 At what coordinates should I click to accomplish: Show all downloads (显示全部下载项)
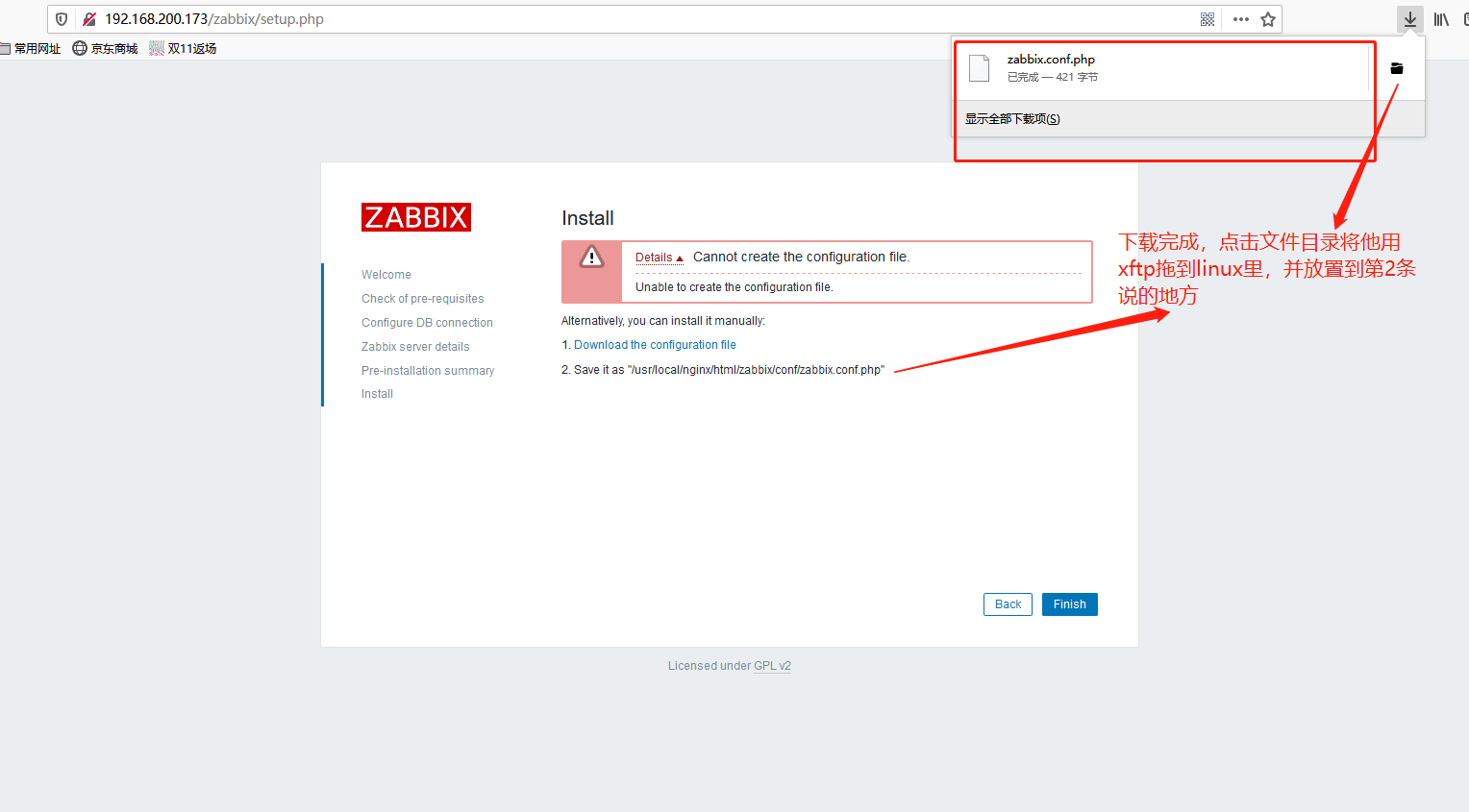(1012, 119)
